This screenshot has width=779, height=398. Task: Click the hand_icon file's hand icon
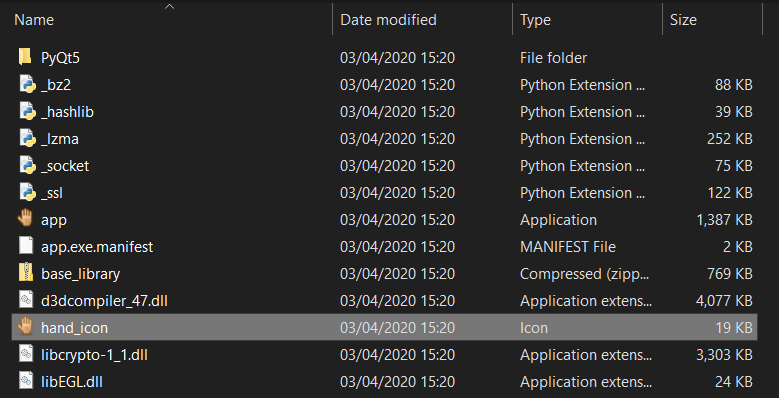coord(25,327)
